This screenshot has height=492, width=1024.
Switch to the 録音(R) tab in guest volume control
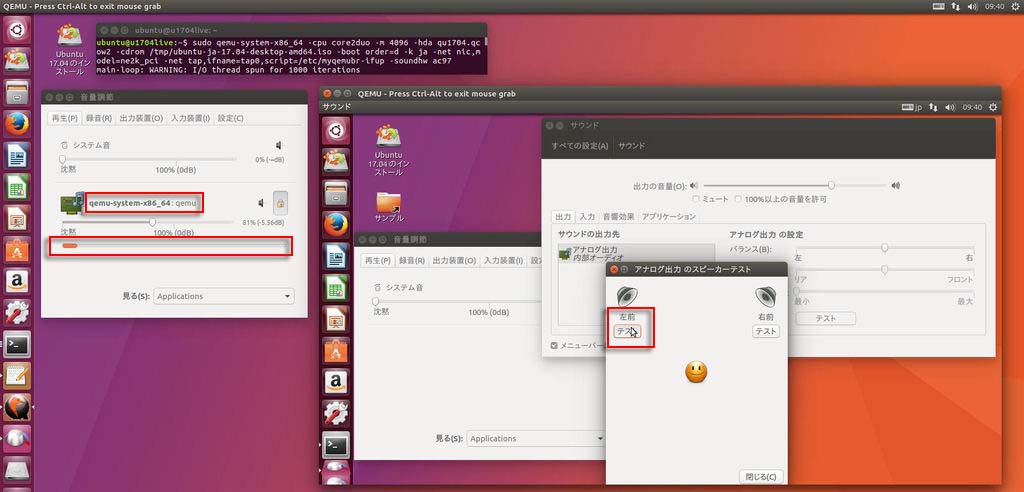click(411, 260)
